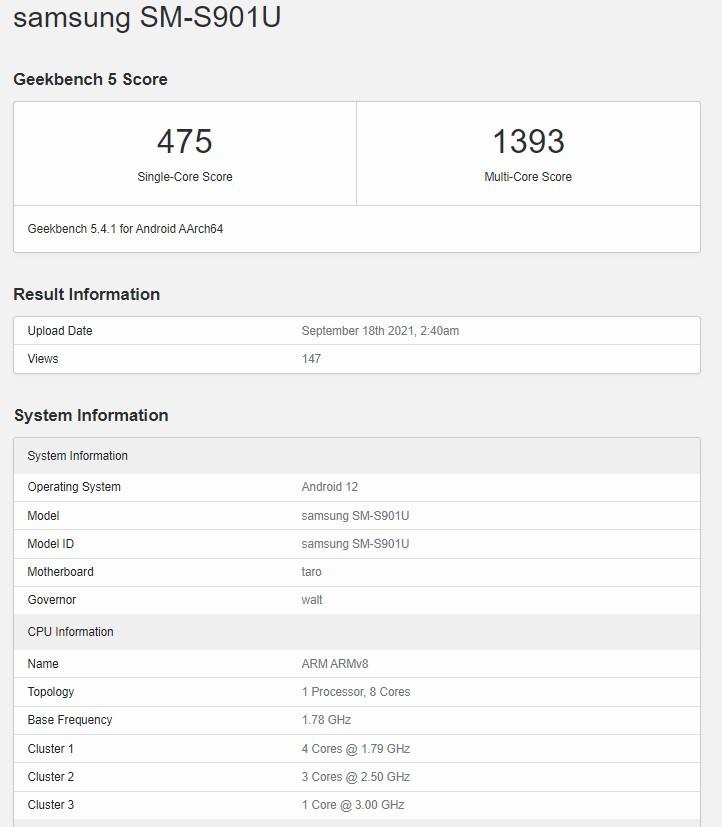This screenshot has width=722, height=827.
Task: Click the Model ID value samsung SM-S901U
Action: (x=355, y=544)
